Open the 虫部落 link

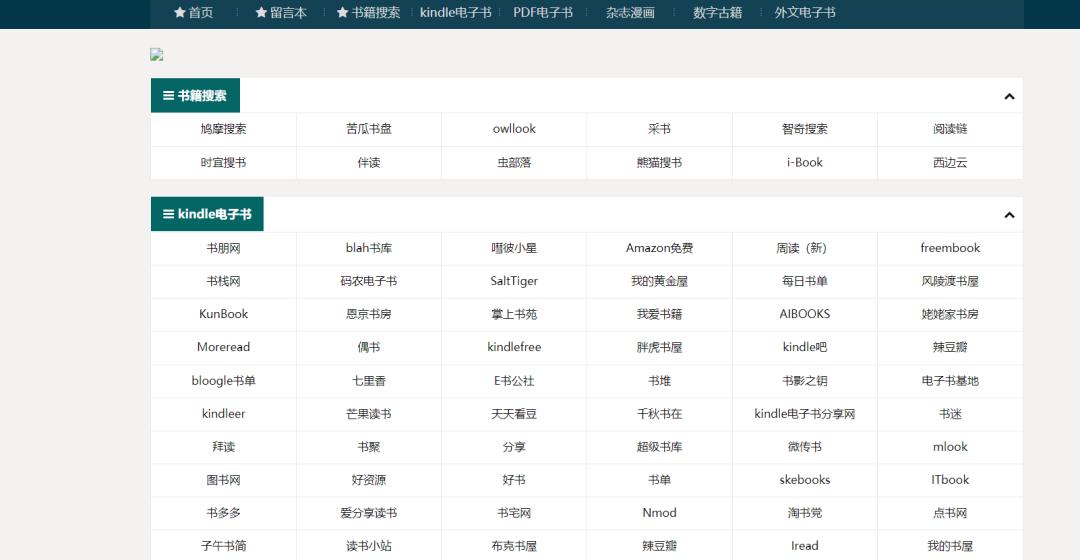[x=514, y=163]
